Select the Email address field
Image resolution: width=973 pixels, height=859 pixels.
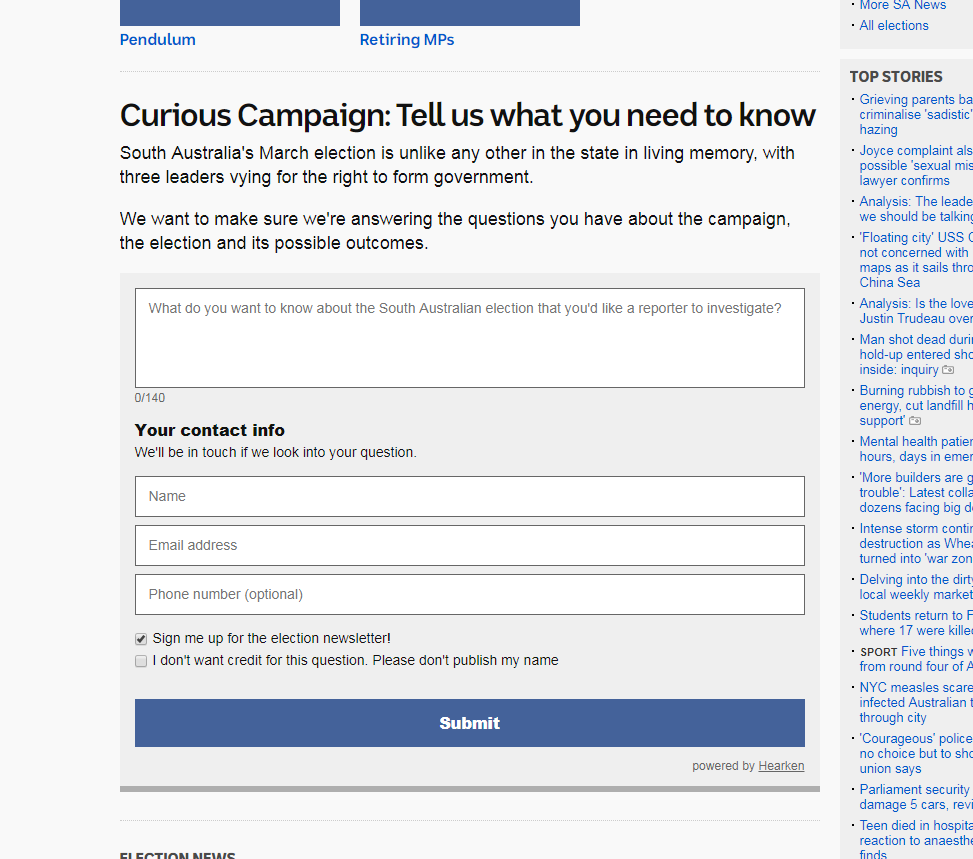(x=469, y=545)
